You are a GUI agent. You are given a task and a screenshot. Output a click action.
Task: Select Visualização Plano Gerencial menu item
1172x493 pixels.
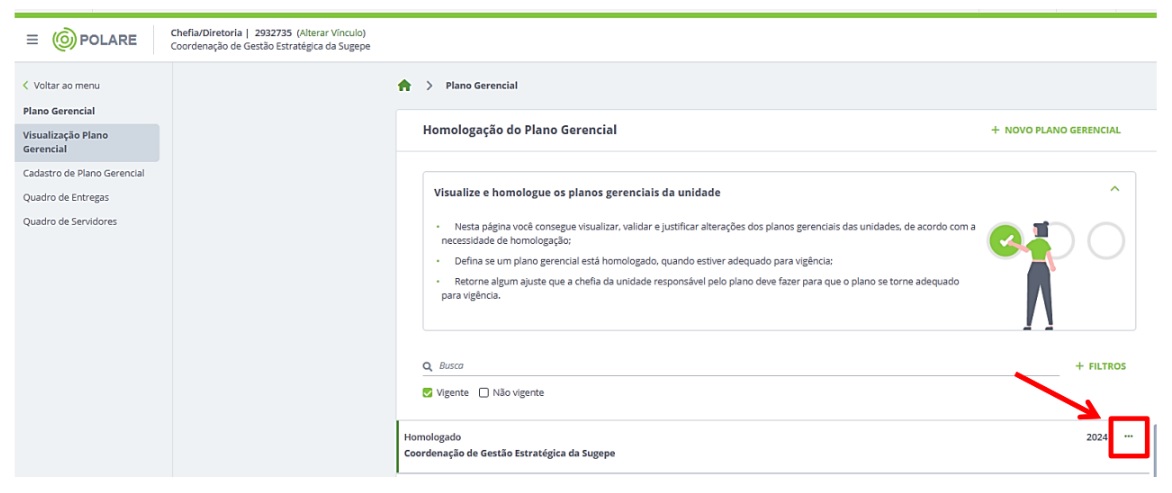86,142
